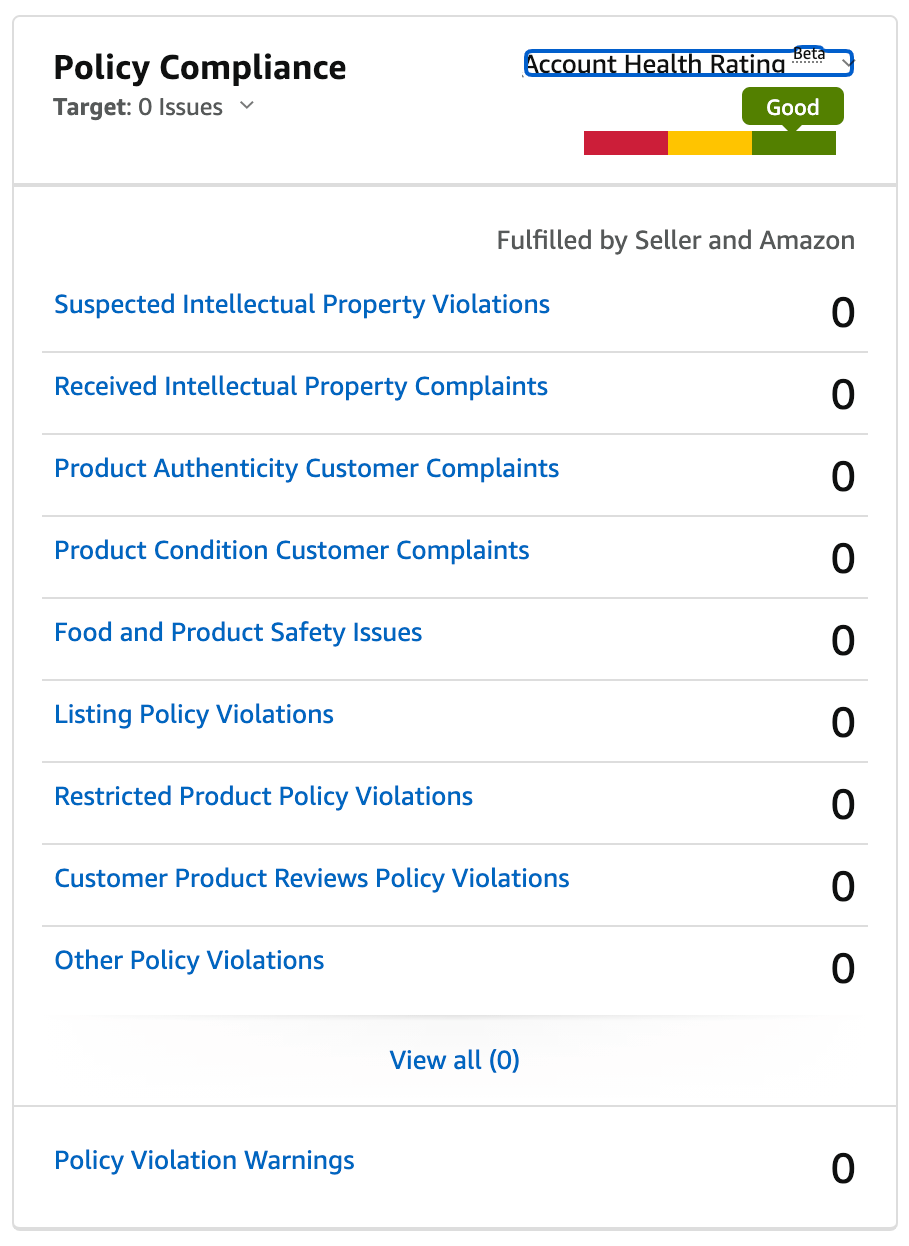Image resolution: width=909 pixels, height=1246 pixels.
Task: Click the dropdown arrow beside Beta label
Action: 847,63
